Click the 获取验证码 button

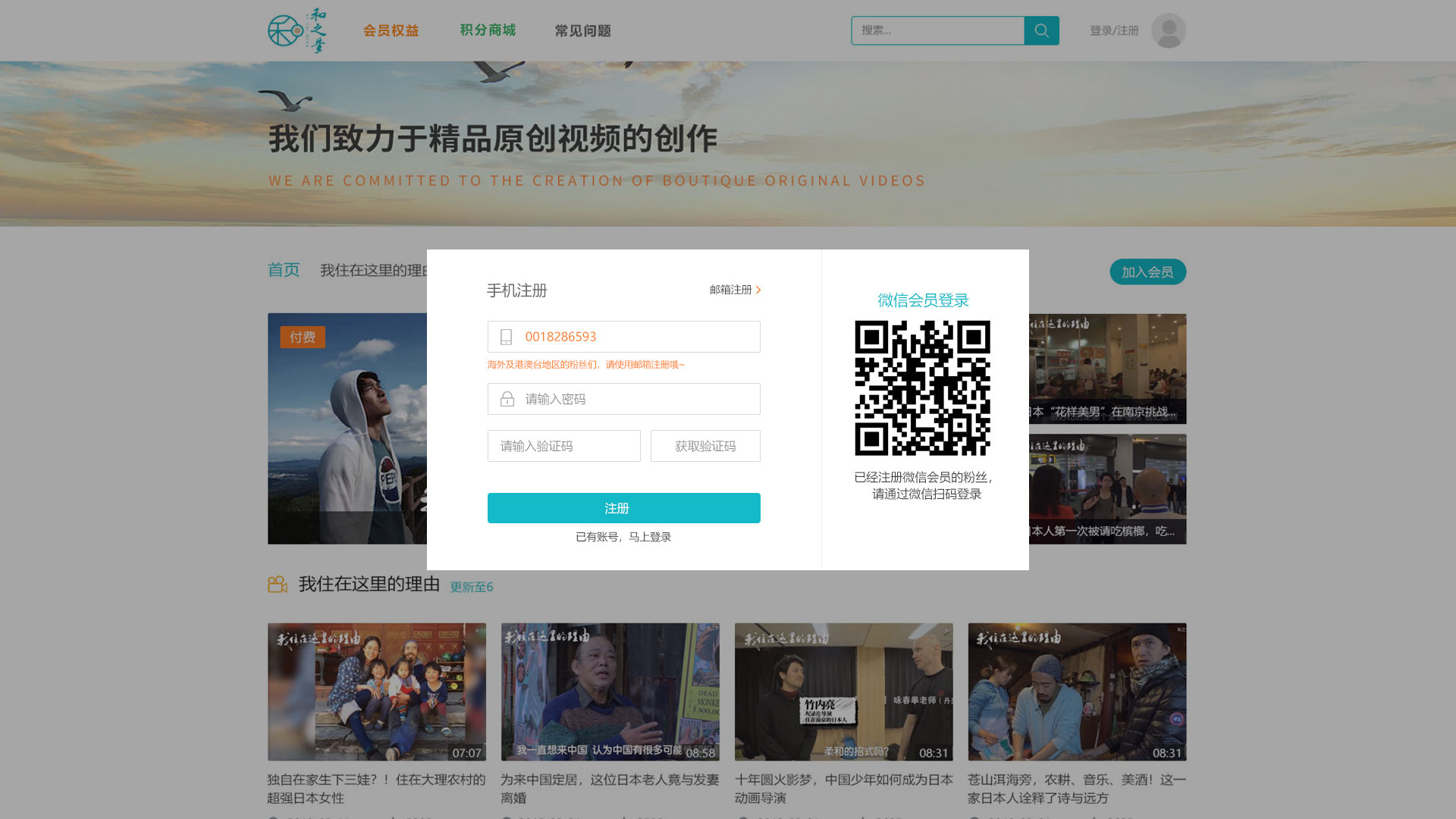705,446
